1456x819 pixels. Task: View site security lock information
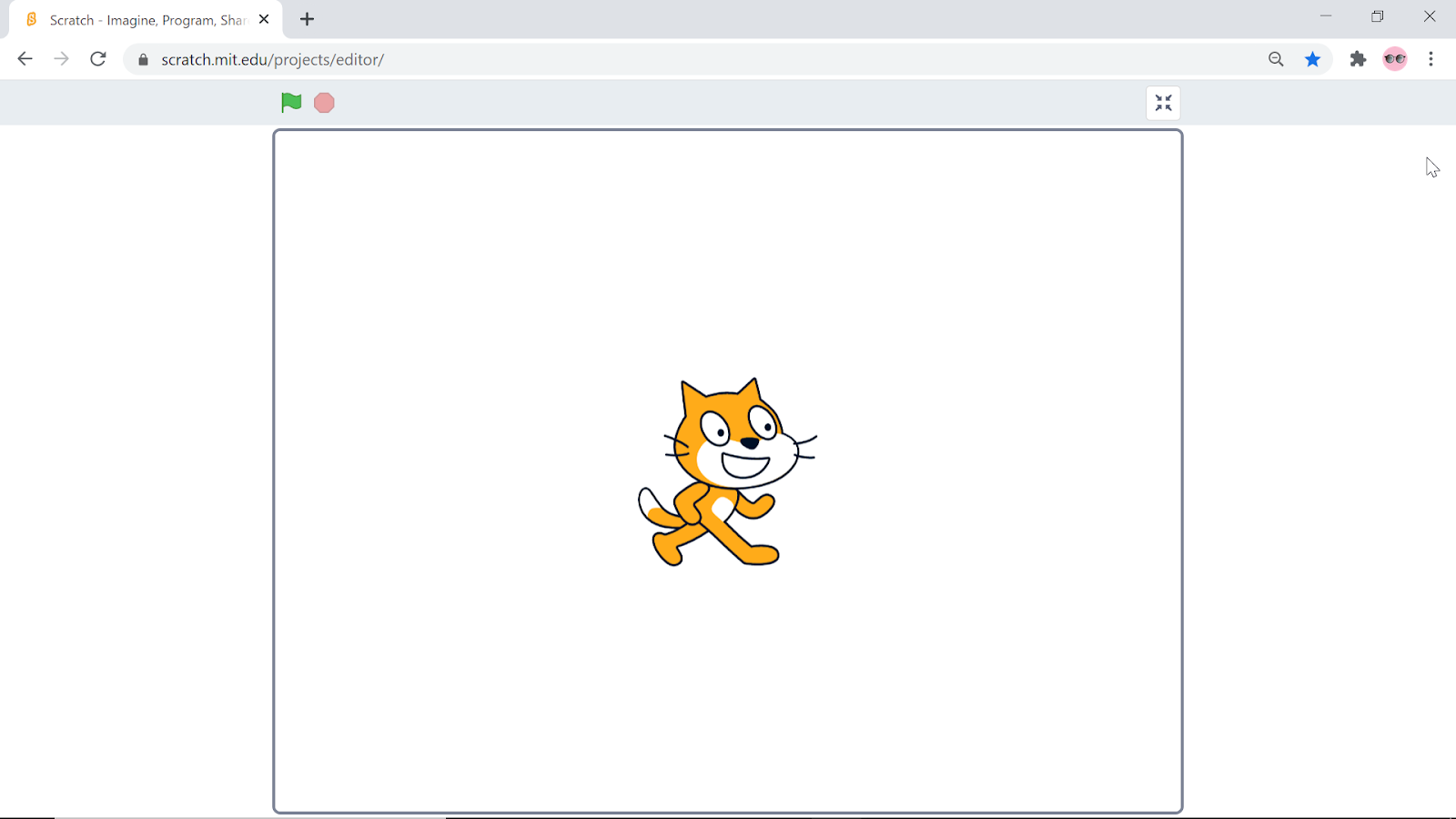click(x=143, y=60)
